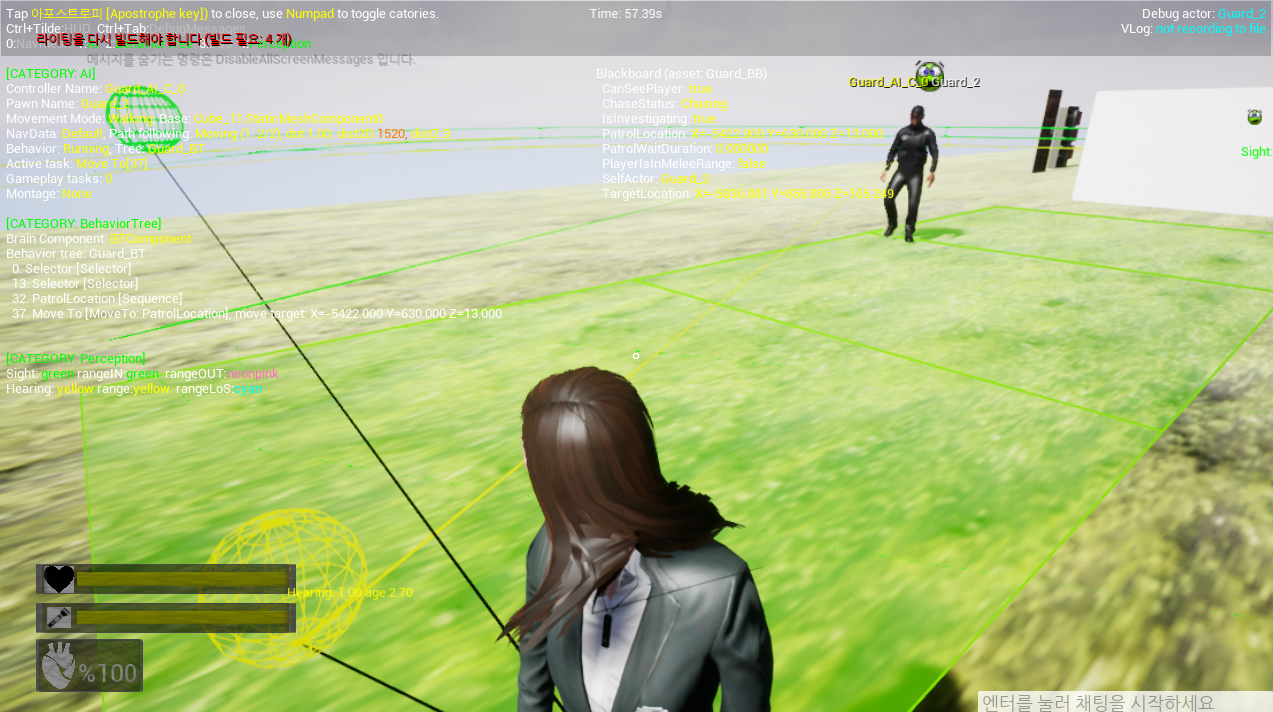The width and height of the screenshot is (1273, 712).
Task: Click the Controller Name line
Action: pyautogui.click(x=96, y=89)
